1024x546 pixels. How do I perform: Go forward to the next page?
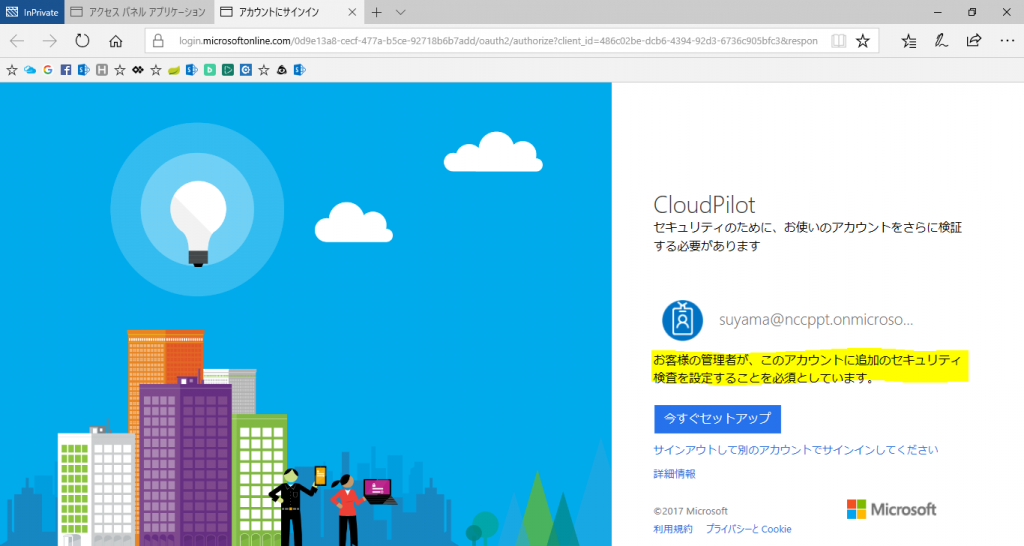pos(50,41)
